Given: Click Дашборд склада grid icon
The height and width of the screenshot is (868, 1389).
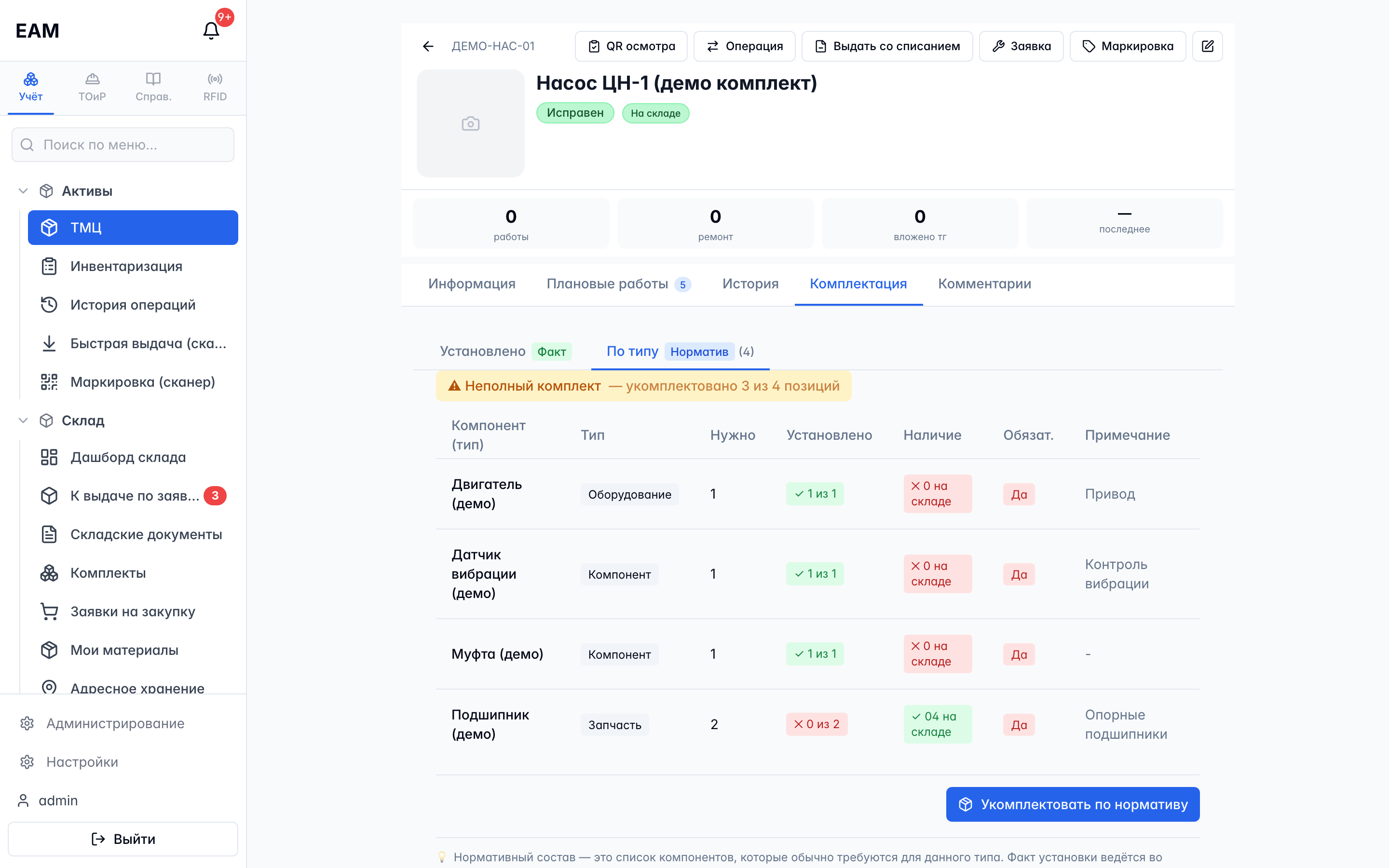Looking at the screenshot, I should tap(49, 458).
